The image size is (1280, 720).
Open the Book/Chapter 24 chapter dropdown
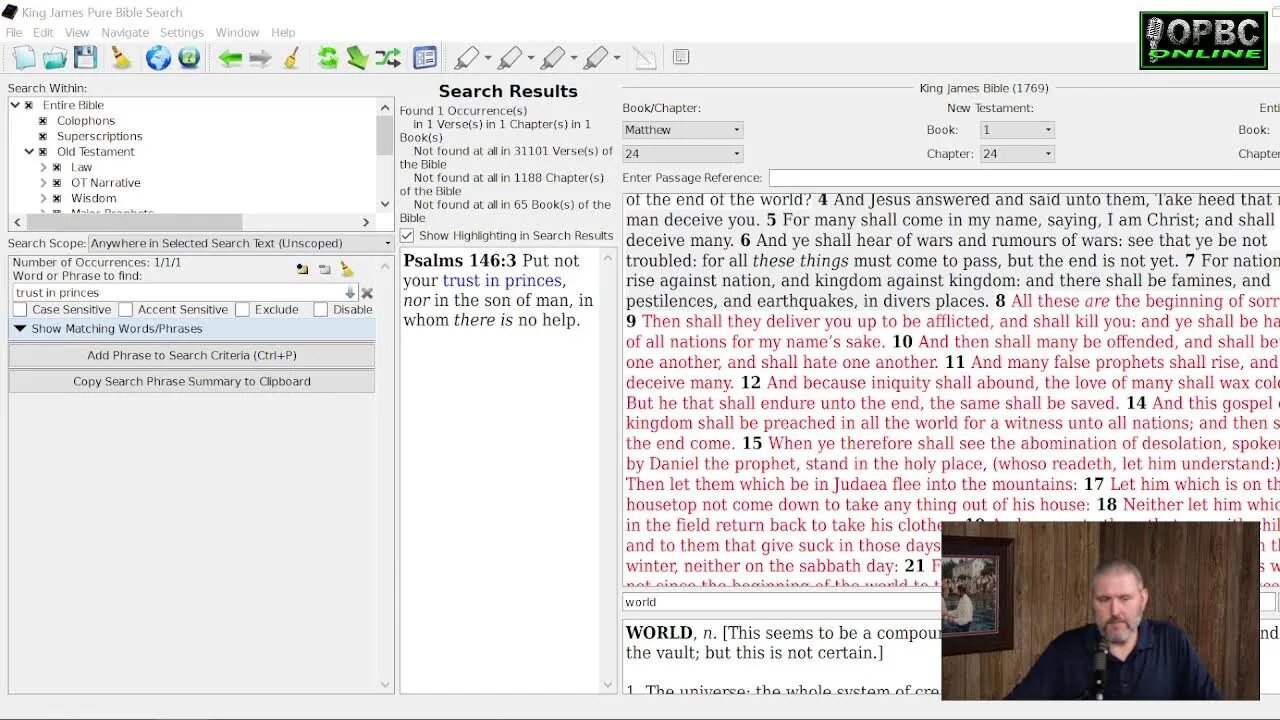point(682,154)
